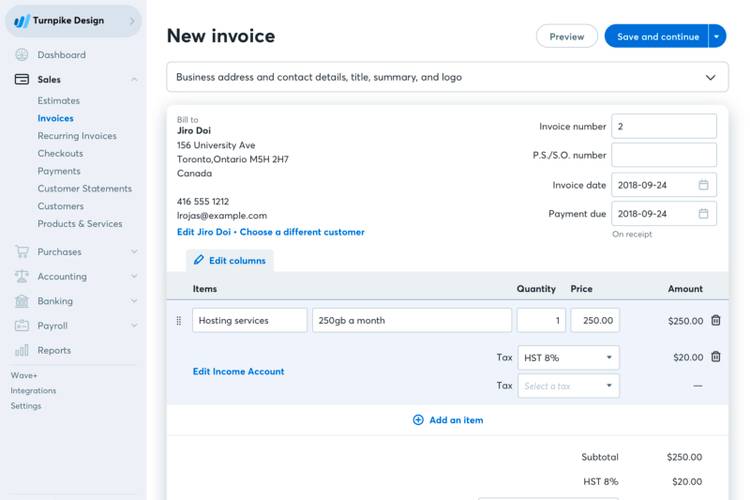Viewport: 750px width, 500px height.
Task: Expand business address and details section
Action: pyautogui.click(x=710, y=77)
